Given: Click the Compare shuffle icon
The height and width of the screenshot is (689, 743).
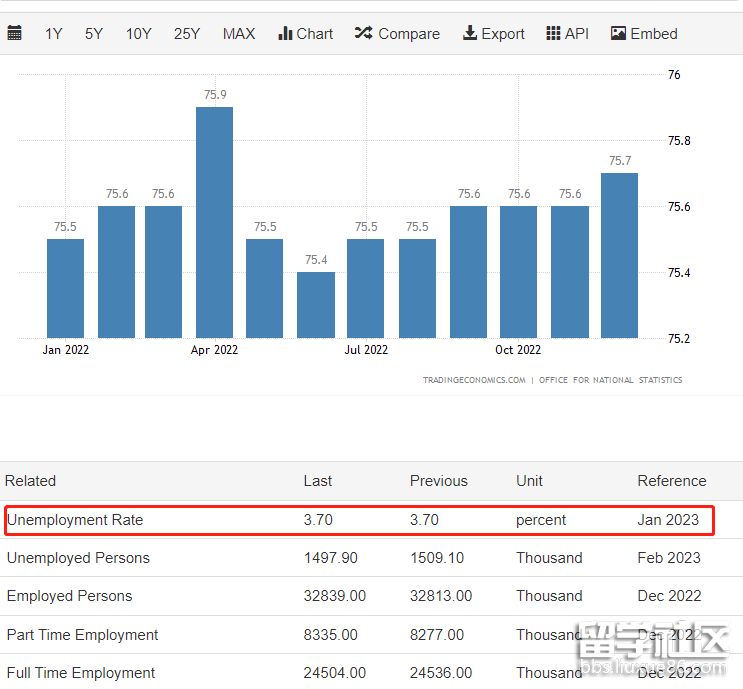Looking at the screenshot, I should (363, 33).
